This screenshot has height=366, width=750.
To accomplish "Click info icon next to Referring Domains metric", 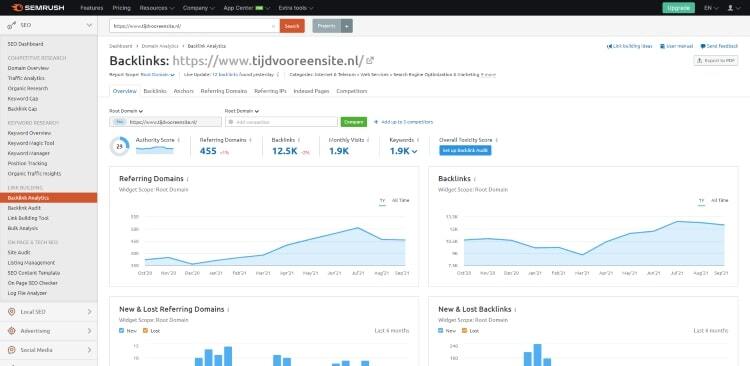I will tap(250, 140).
